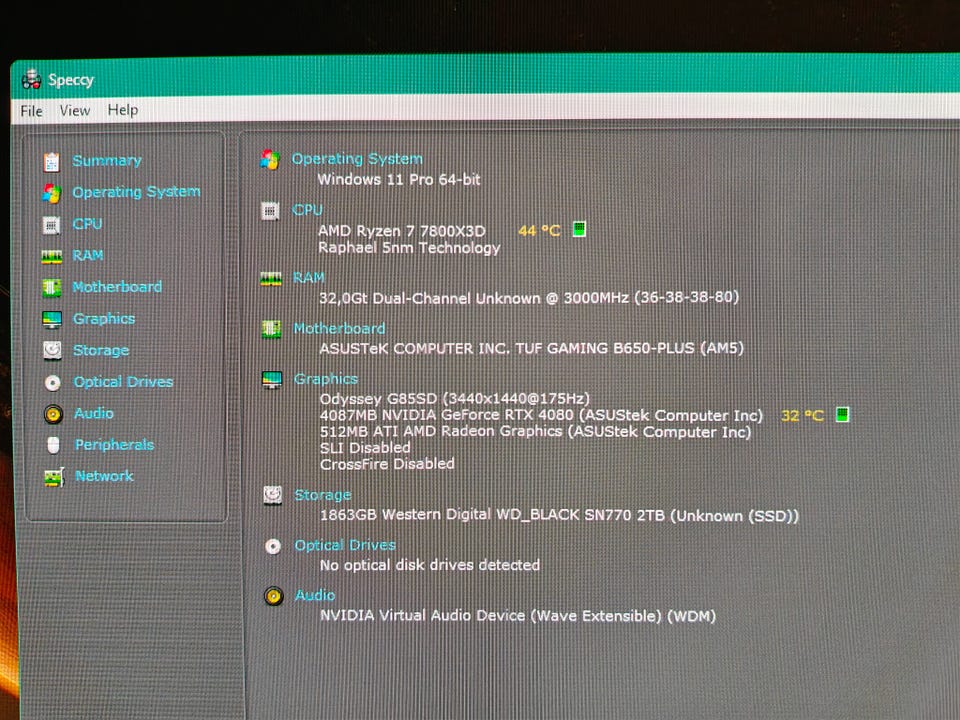Image resolution: width=960 pixels, height=720 pixels.
Task: Open Operating System heading link in summary
Action: coord(357,159)
